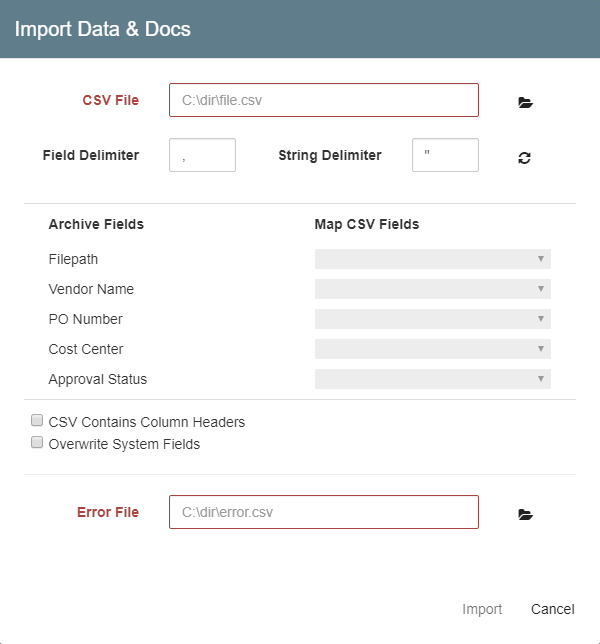The height and width of the screenshot is (644, 600).
Task: Open the folder browser for Error File
Action: 525,514
